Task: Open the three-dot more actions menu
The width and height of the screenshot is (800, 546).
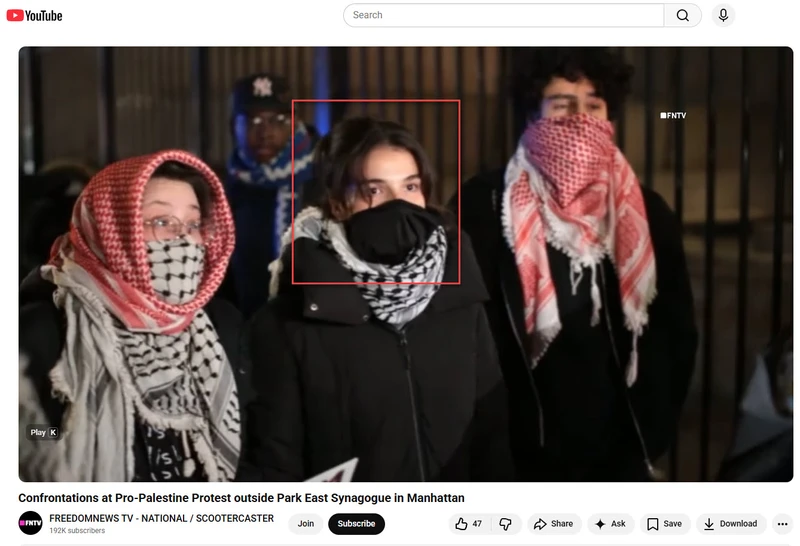Action: pos(782,524)
